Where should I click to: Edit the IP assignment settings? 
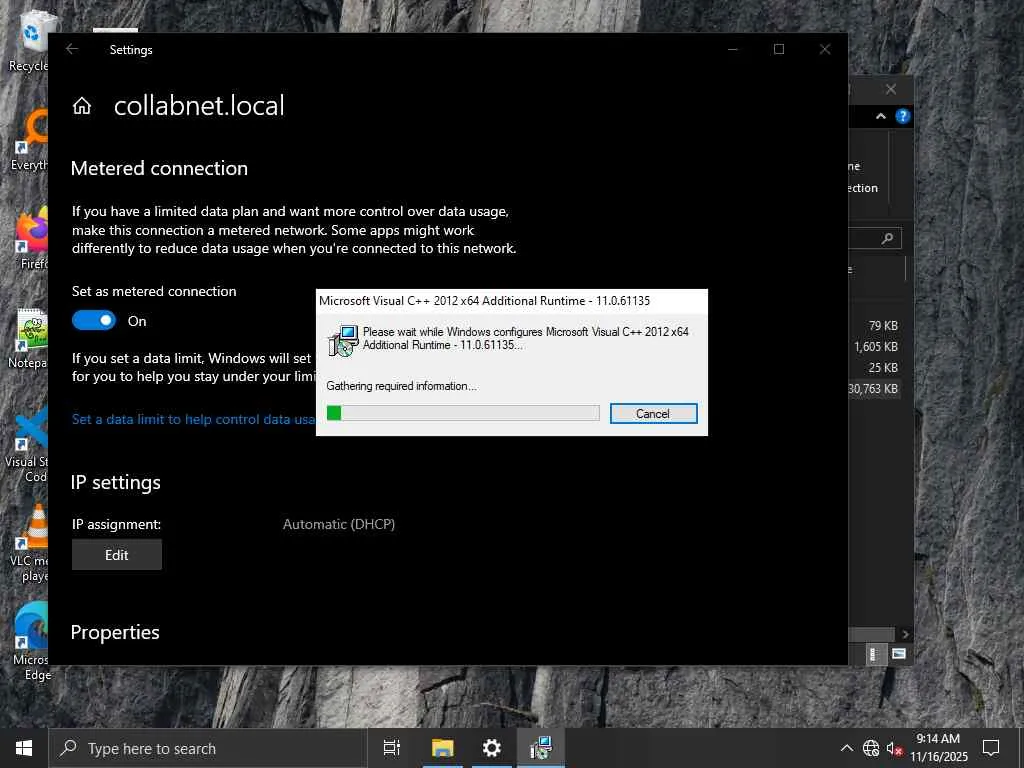coord(117,554)
